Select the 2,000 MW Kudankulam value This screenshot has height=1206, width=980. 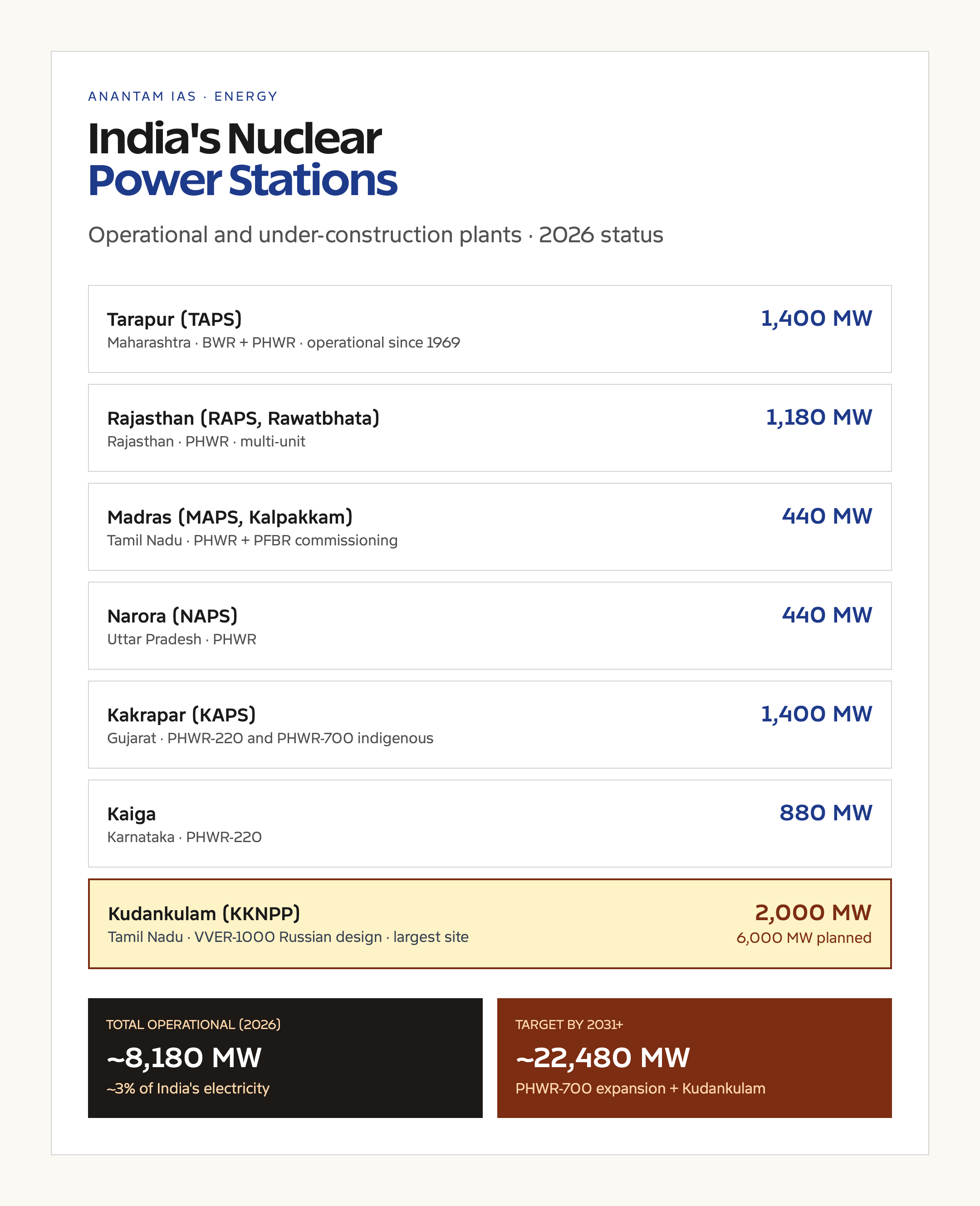[813, 912]
